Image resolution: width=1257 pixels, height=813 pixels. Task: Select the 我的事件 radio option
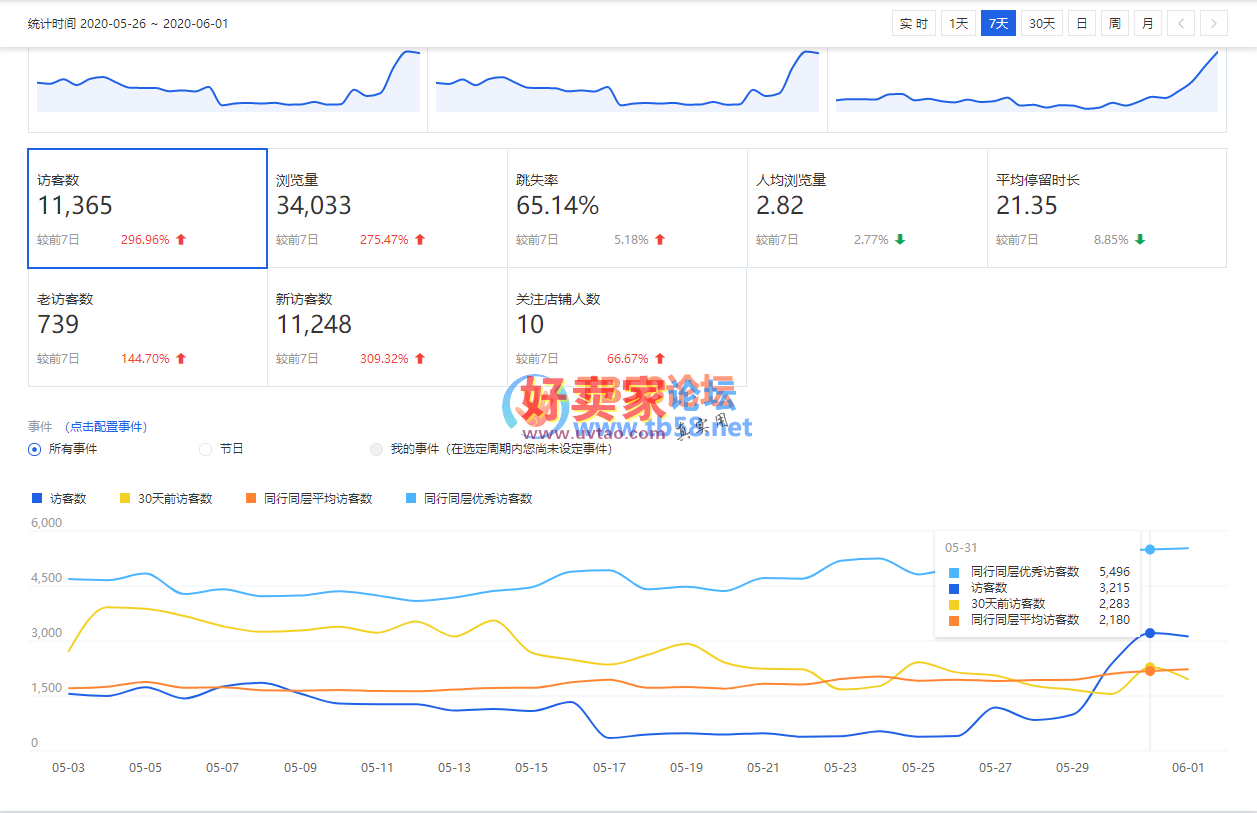(x=377, y=449)
